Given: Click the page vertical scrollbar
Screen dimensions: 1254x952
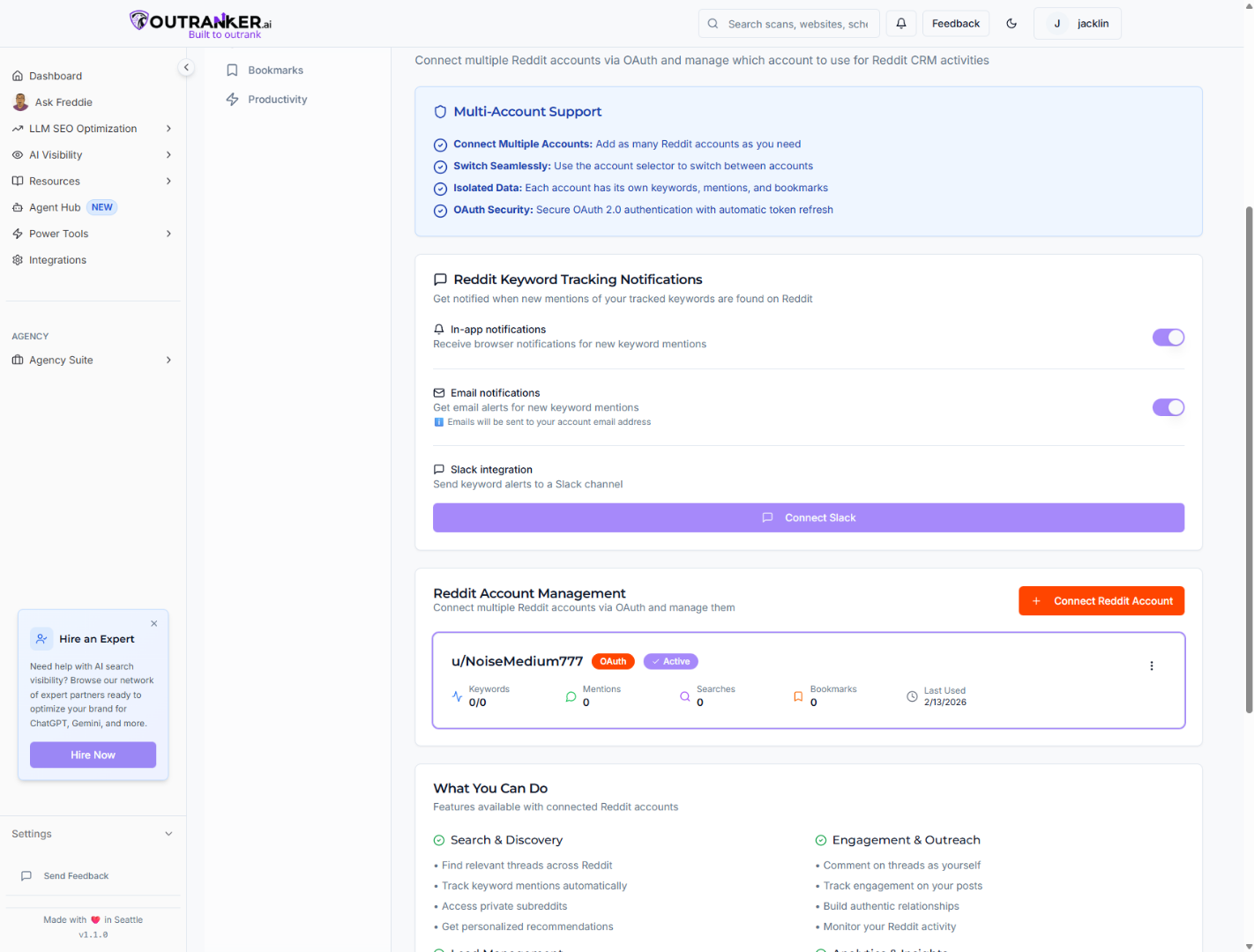Looking at the screenshot, I should pyautogui.click(x=1249, y=458).
